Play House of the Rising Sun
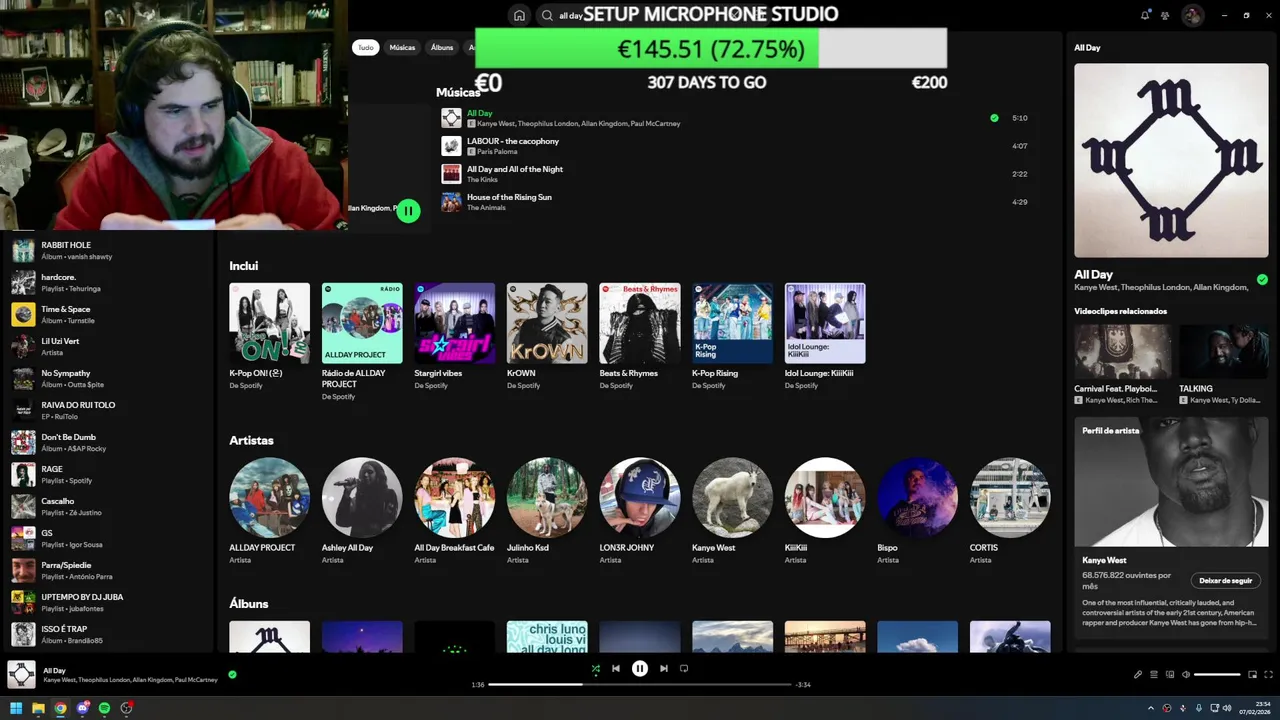 click(451, 202)
